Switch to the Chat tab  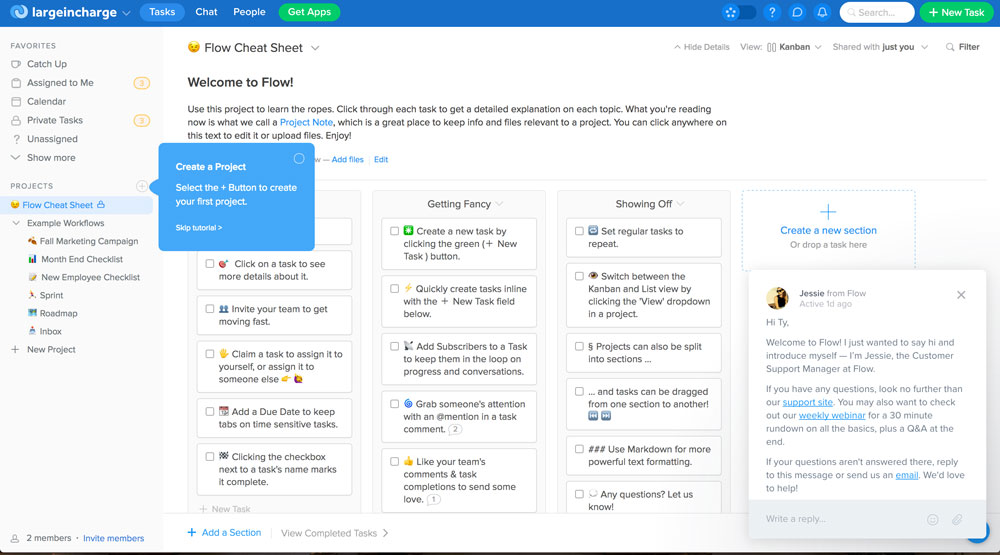[x=206, y=12]
